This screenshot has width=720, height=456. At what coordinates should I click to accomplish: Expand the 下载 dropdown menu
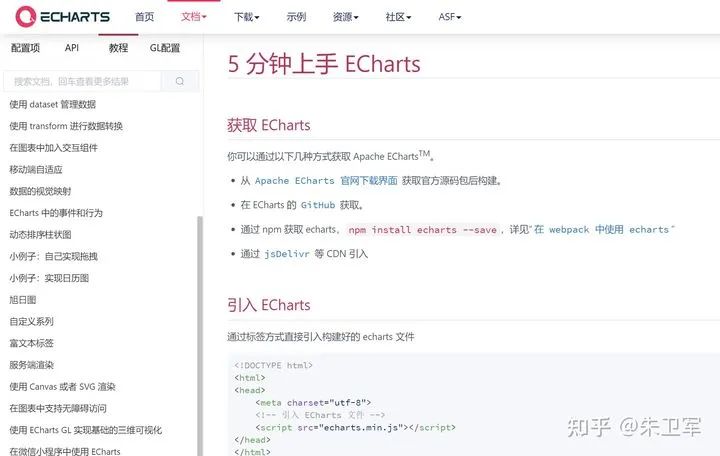click(247, 17)
